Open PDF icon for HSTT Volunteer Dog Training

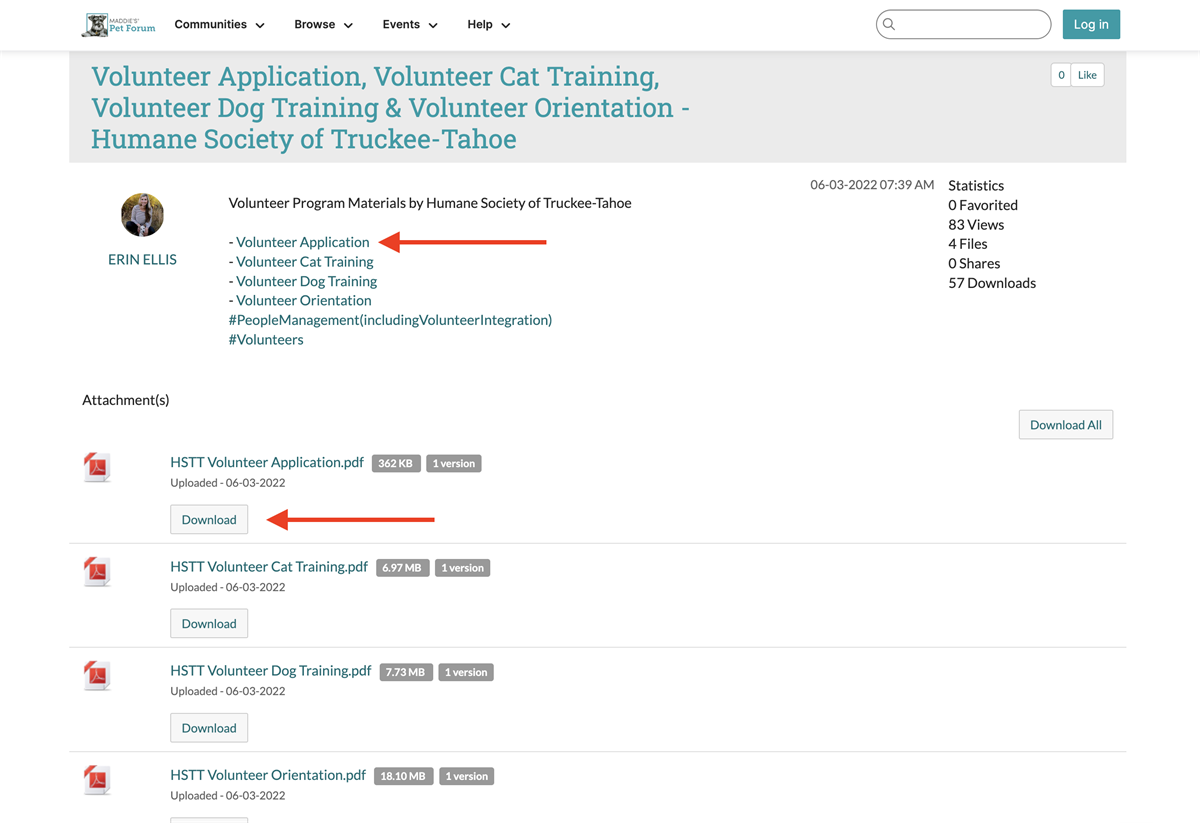[97, 675]
